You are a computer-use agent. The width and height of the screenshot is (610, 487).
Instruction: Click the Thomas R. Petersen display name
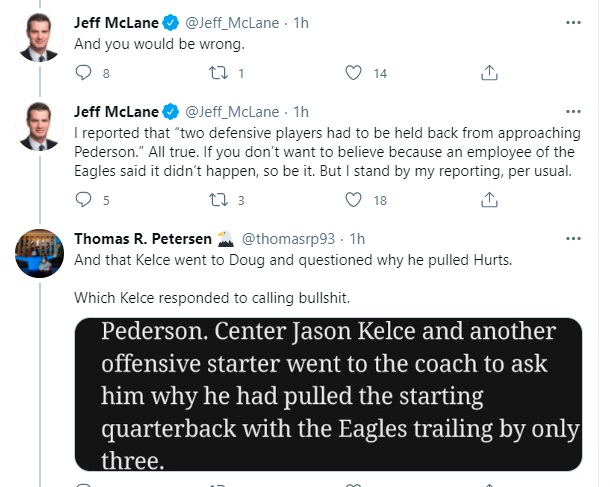(142, 238)
